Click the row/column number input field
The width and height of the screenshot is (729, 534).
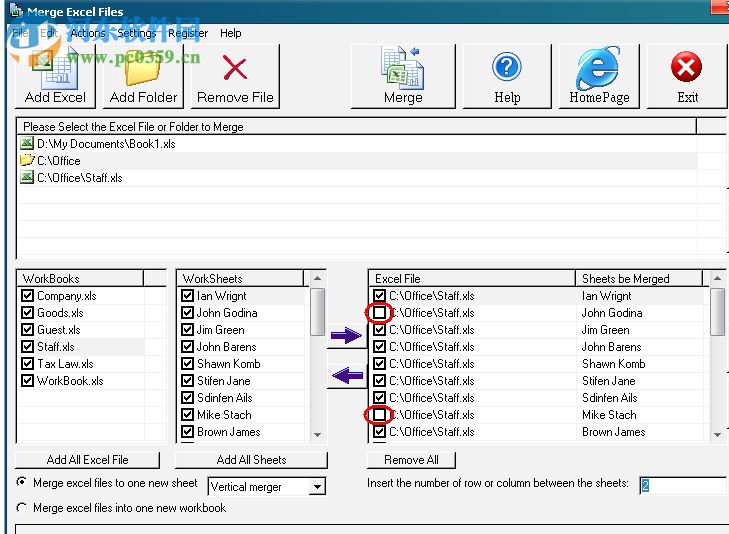(x=683, y=486)
